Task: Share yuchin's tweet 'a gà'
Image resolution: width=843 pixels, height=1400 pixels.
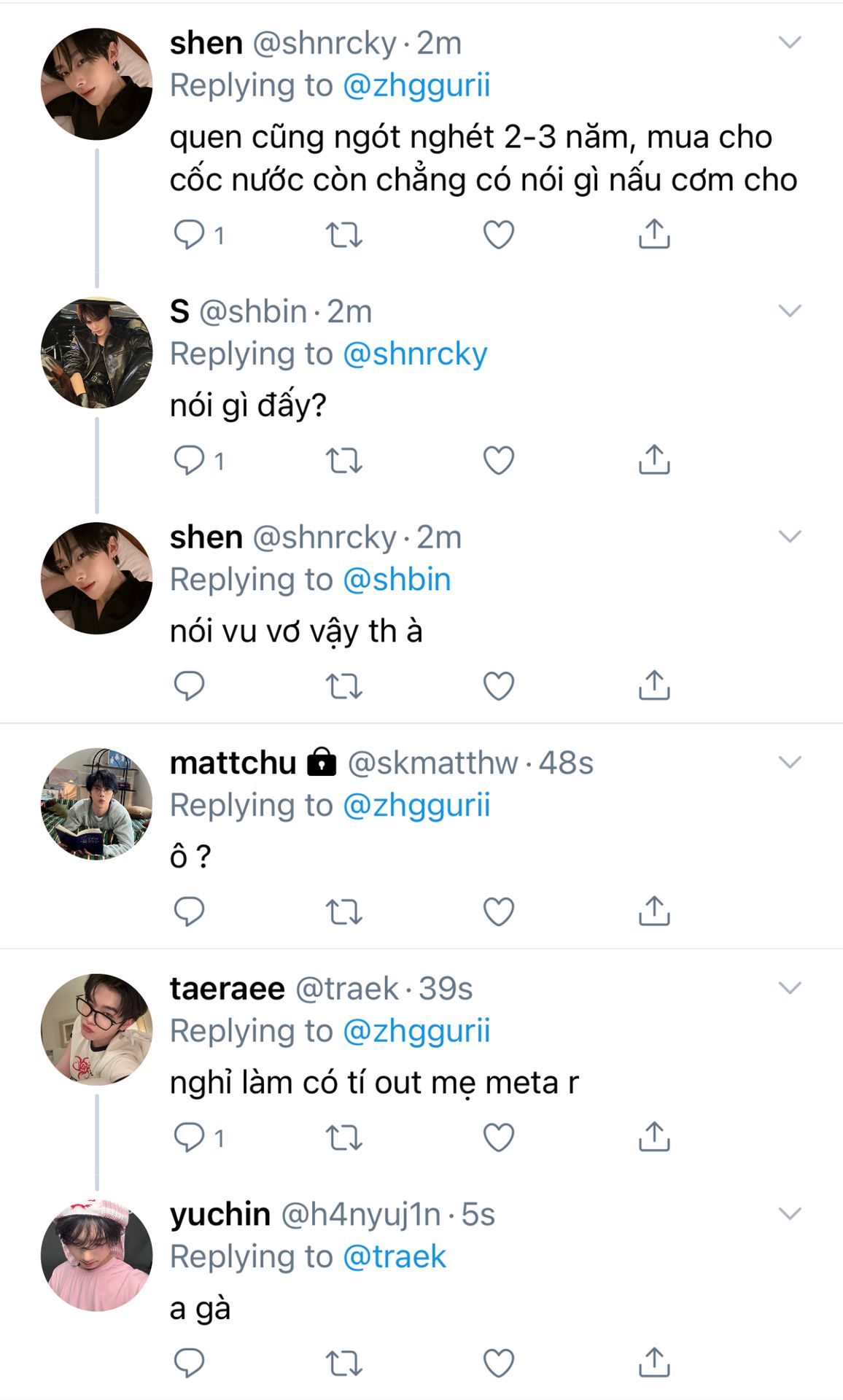Action: point(654,1361)
